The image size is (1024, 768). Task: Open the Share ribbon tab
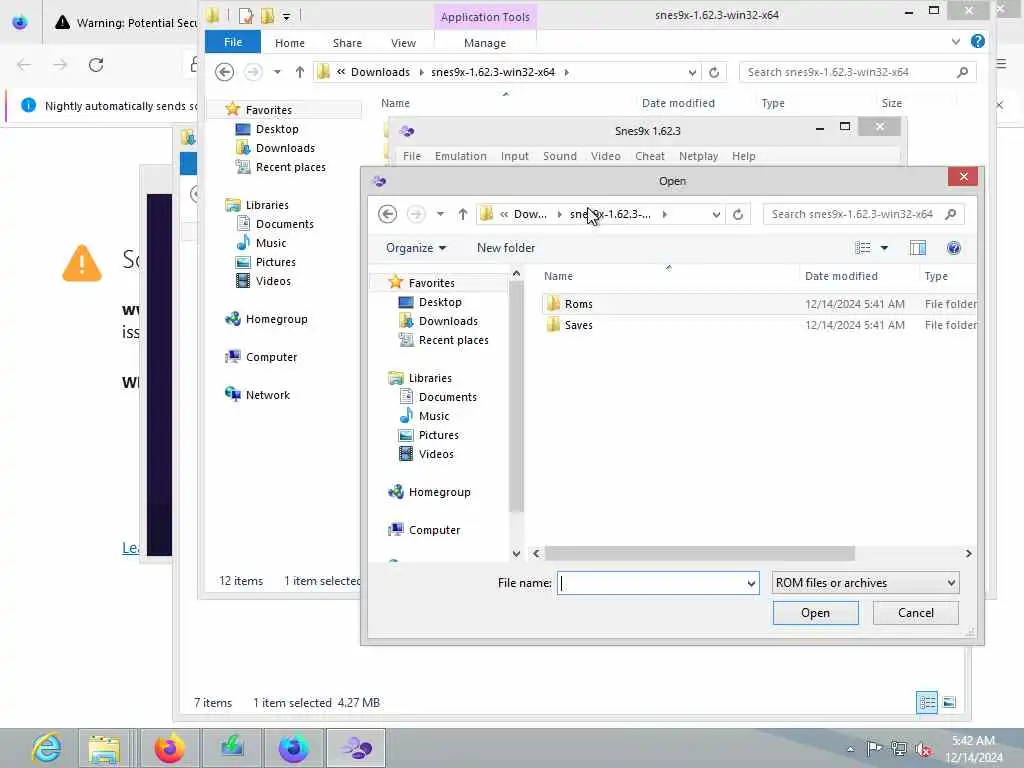pos(347,42)
